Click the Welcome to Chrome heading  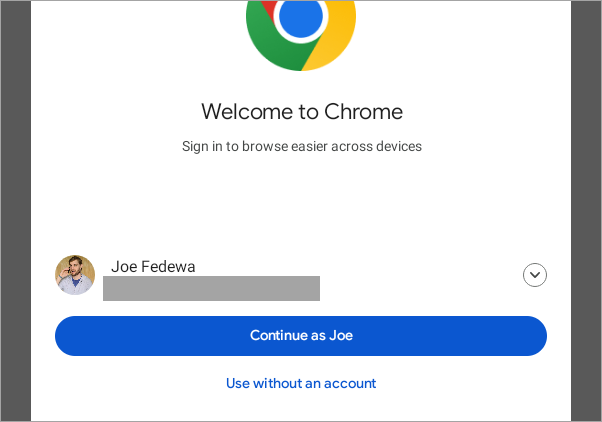[301, 111]
